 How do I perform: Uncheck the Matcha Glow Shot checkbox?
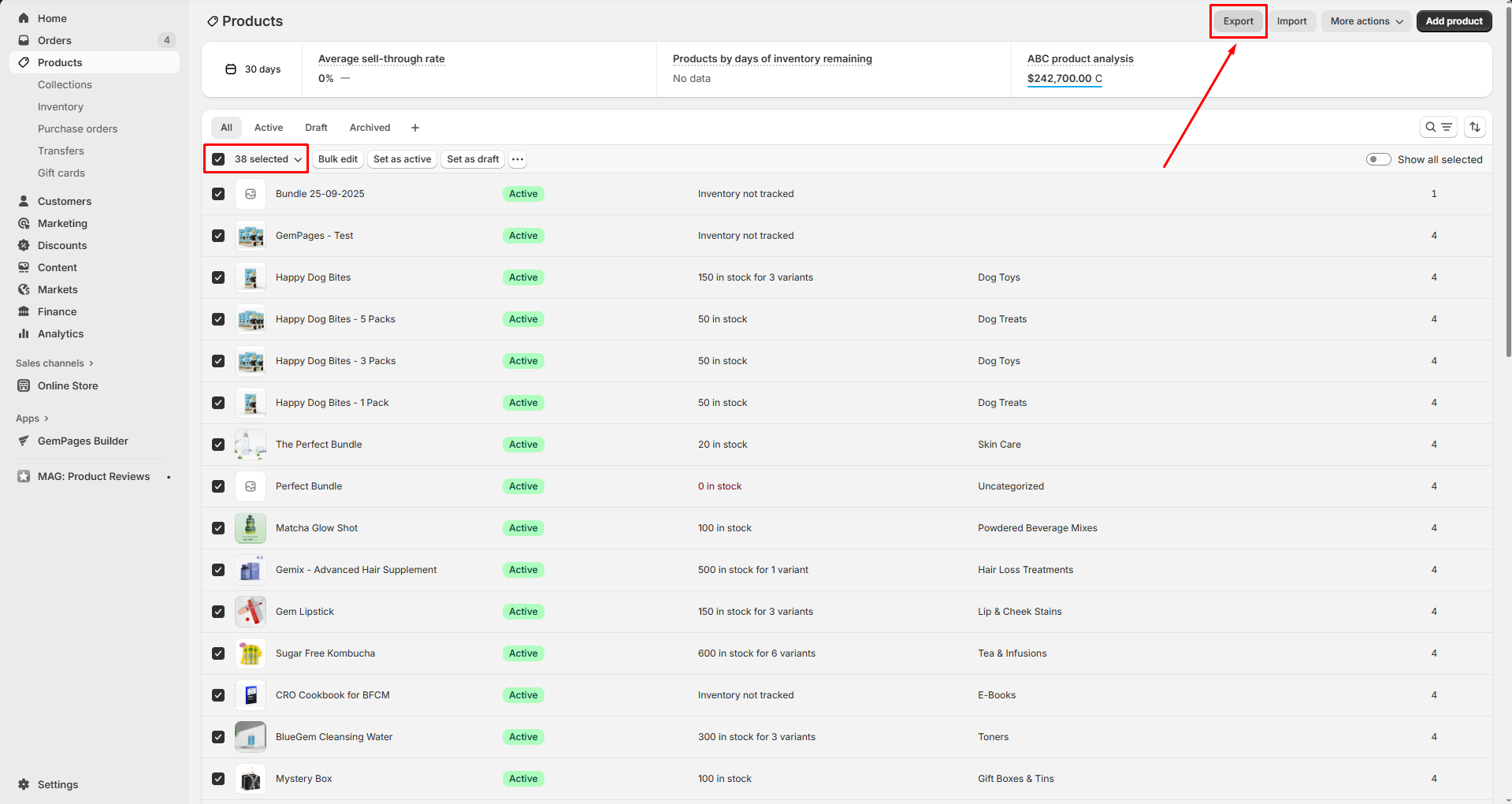coord(218,528)
